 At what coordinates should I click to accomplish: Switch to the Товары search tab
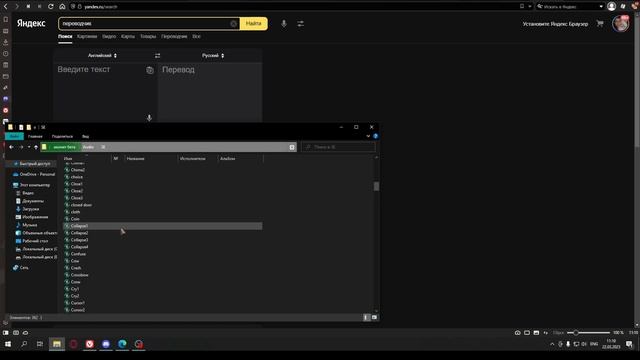point(148,36)
